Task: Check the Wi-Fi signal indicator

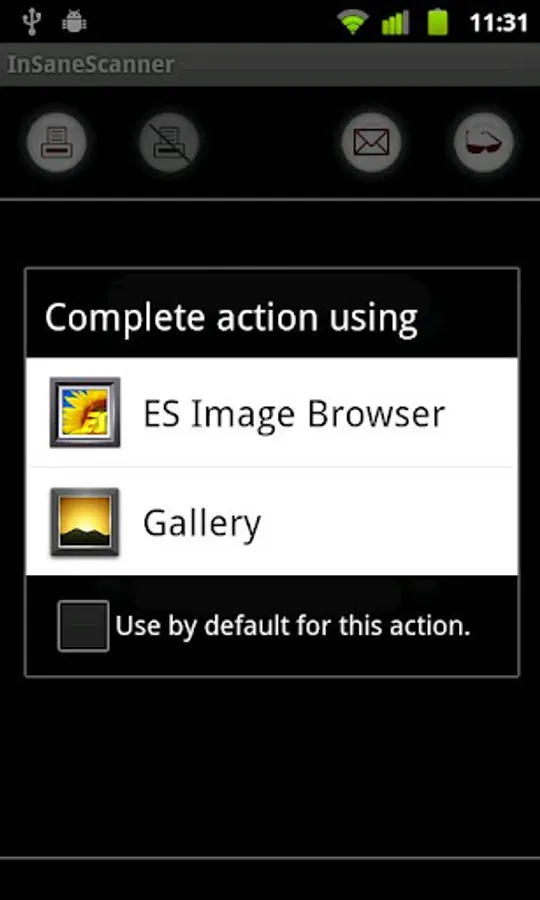Action: coord(353,22)
